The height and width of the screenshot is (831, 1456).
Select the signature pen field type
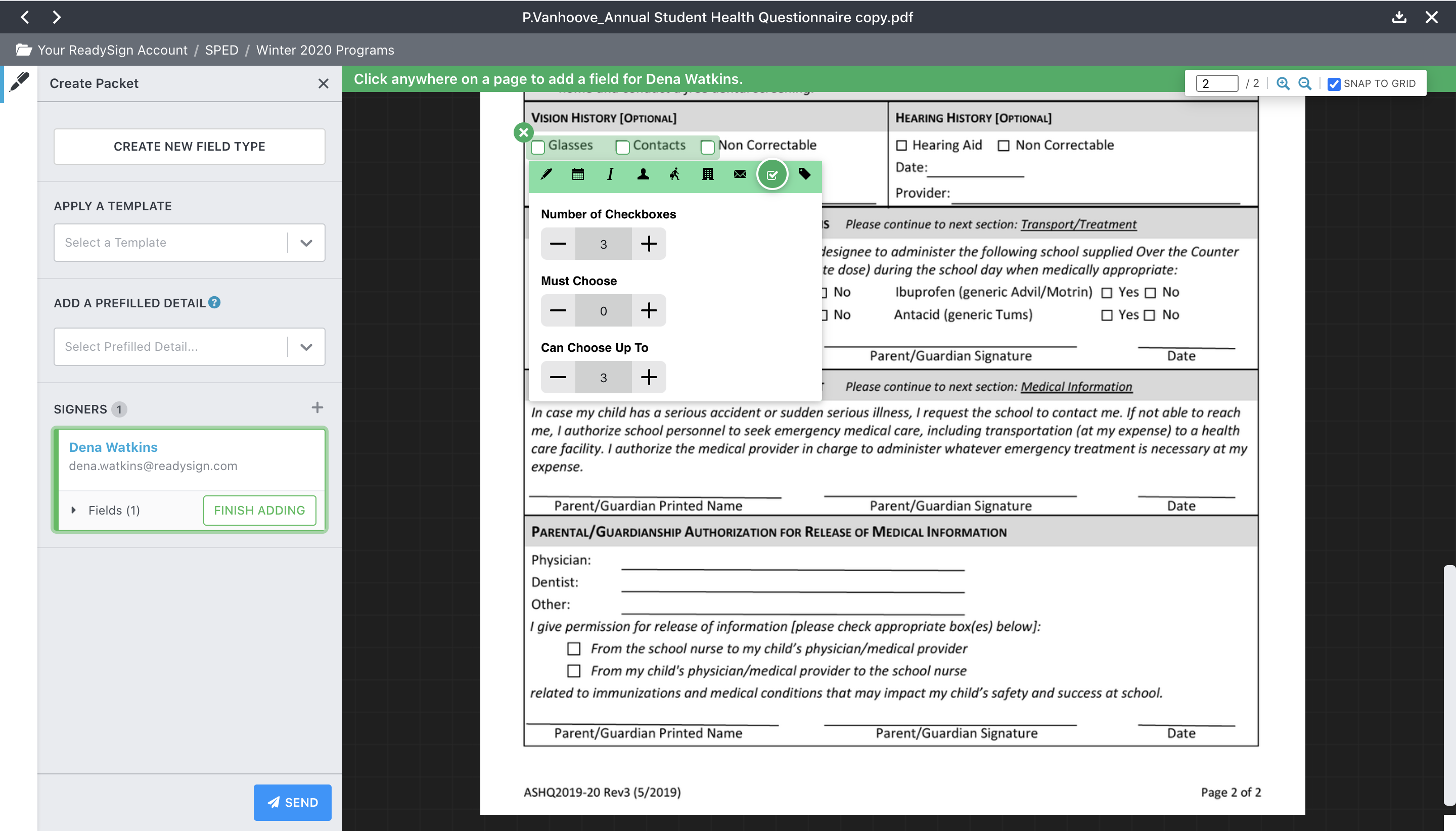pyautogui.click(x=546, y=174)
